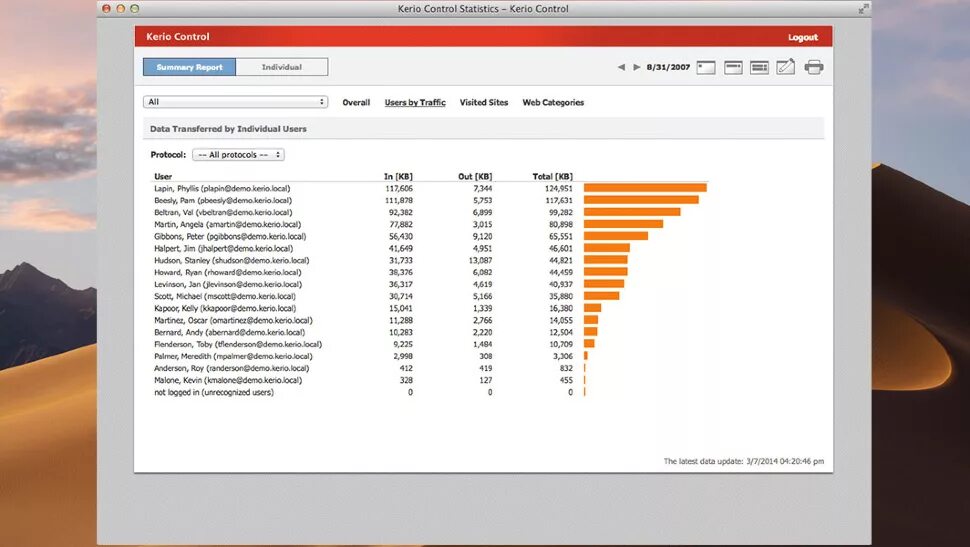Screen dimensions: 970x547
Task: Open the Users by Traffic section
Action: pos(415,103)
